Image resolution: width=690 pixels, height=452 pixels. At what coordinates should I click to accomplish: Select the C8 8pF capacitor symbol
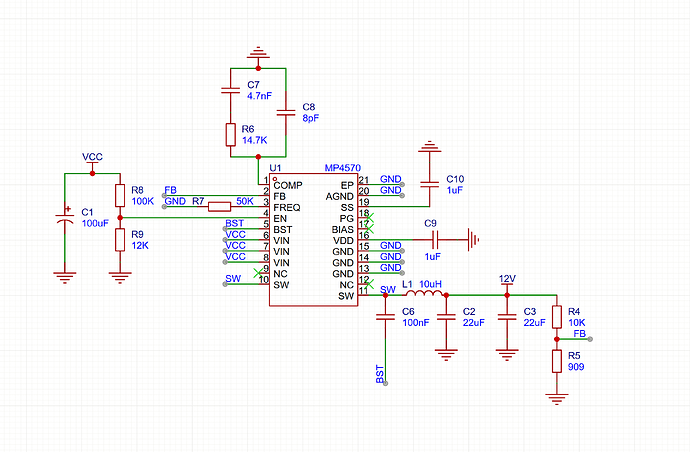(x=286, y=109)
